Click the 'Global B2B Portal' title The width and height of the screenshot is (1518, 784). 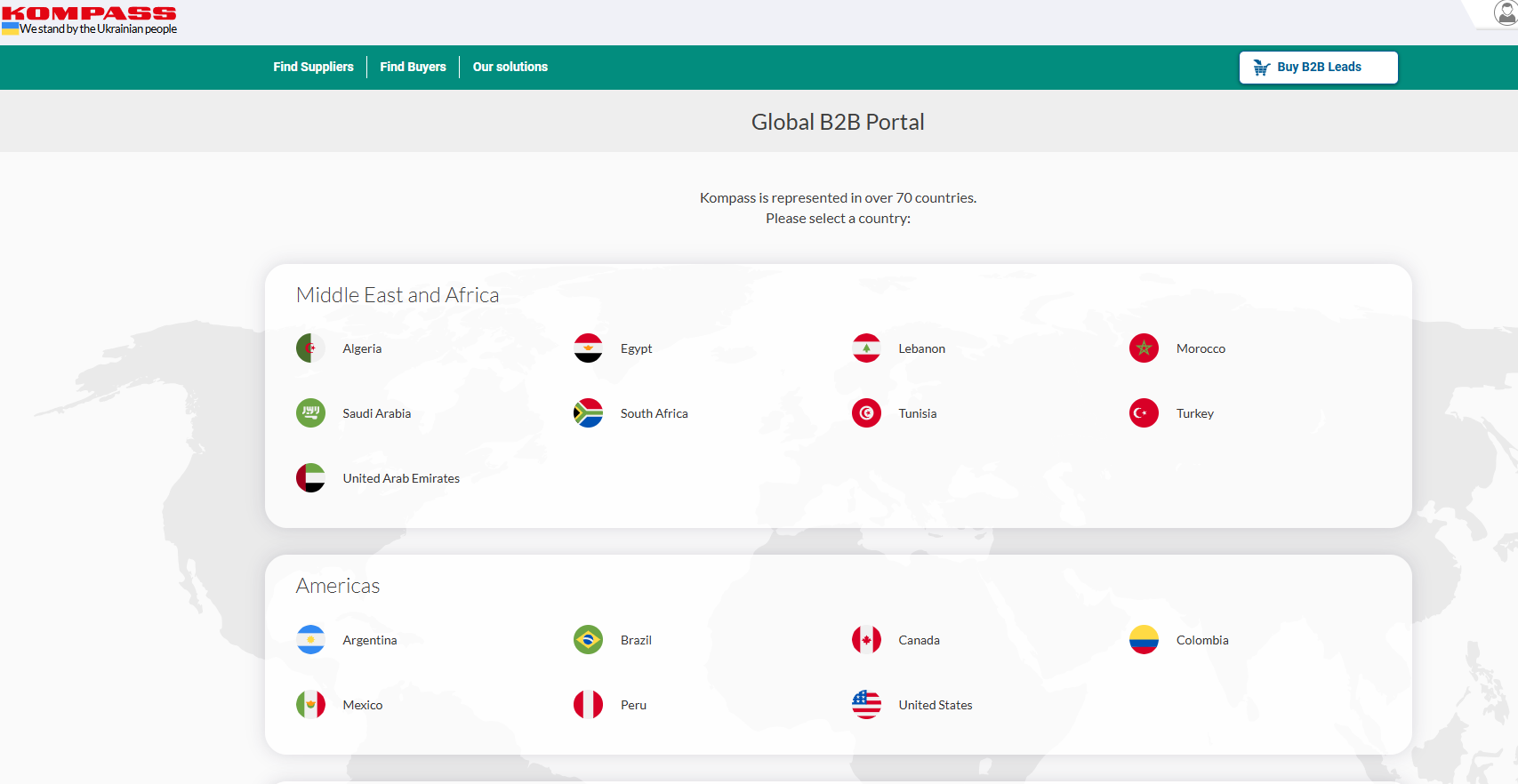[838, 122]
